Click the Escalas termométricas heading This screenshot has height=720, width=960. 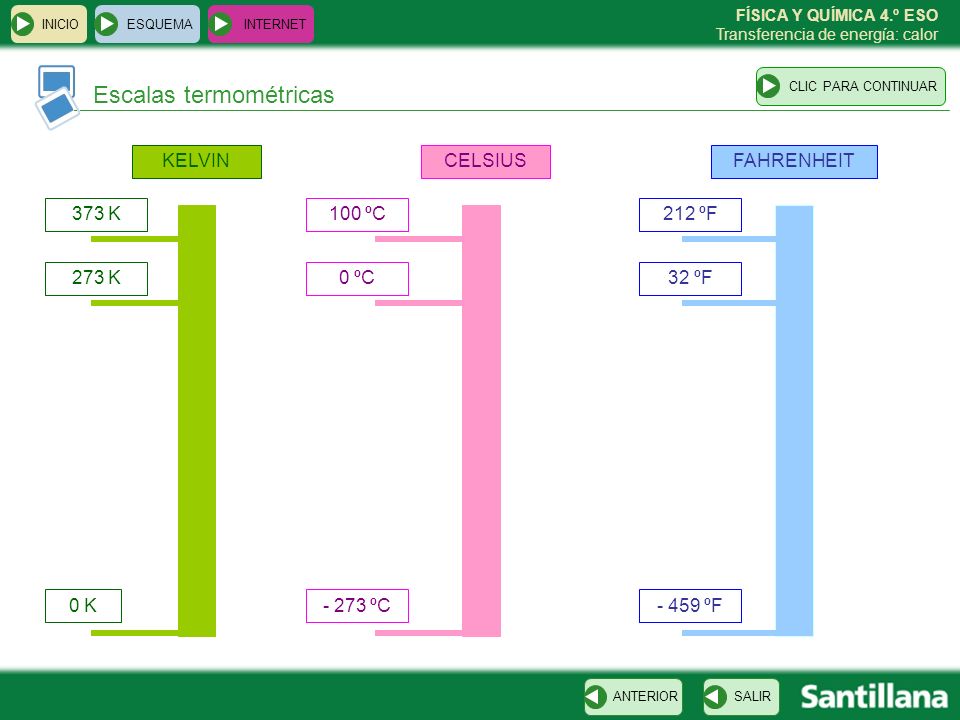point(214,95)
